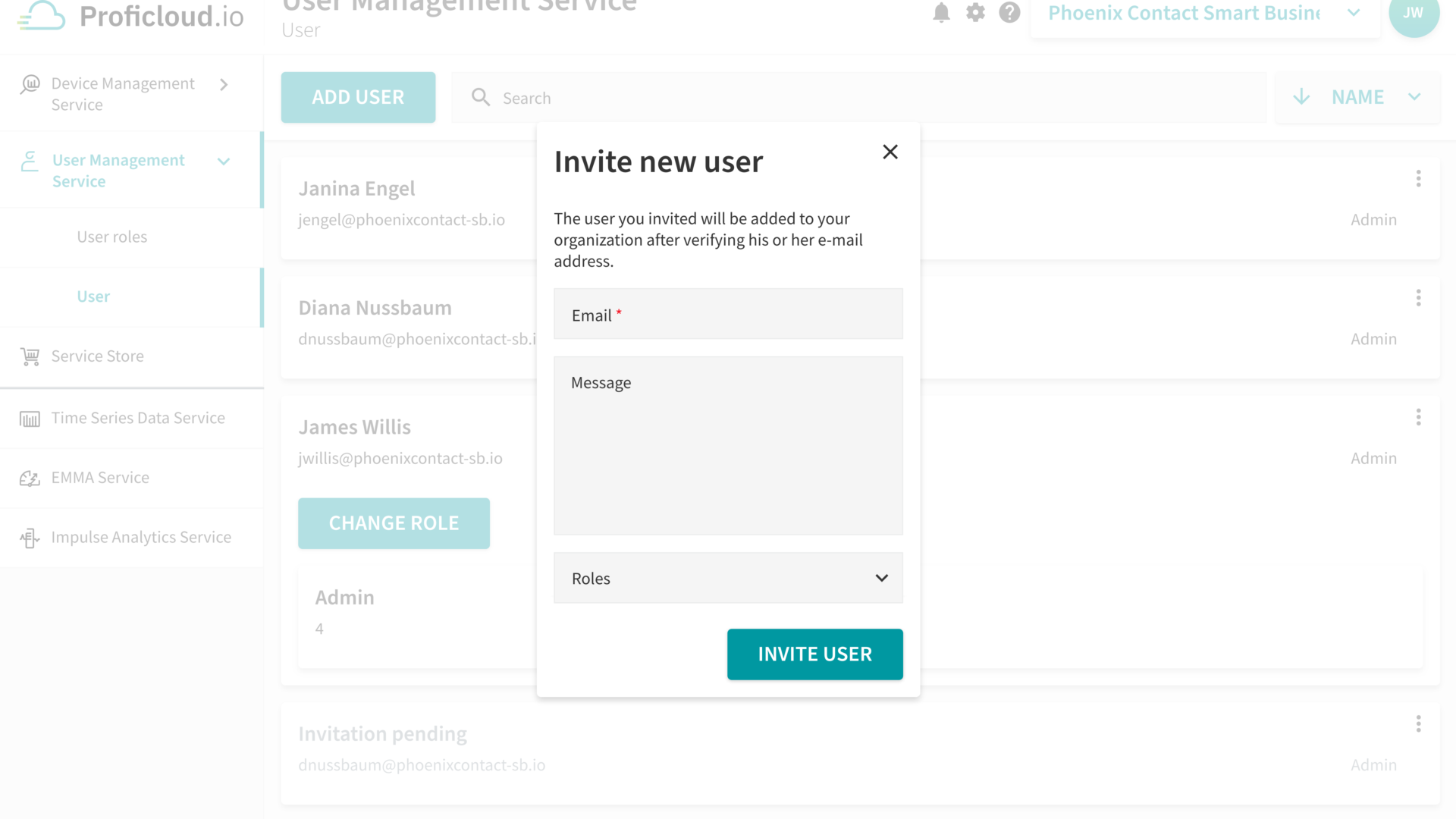1456x819 pixels.
Task: Open the settings gear icon
Action: 975,13
